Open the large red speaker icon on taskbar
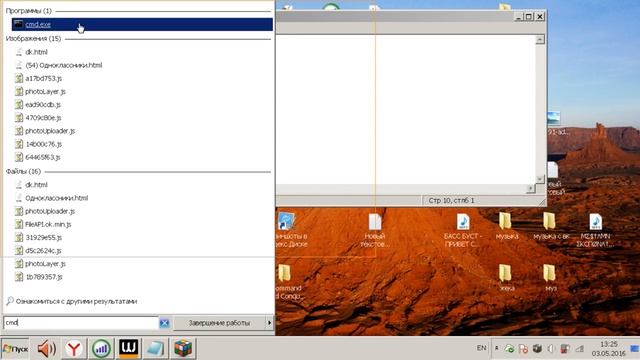640x360 pixels. [47, 349]
